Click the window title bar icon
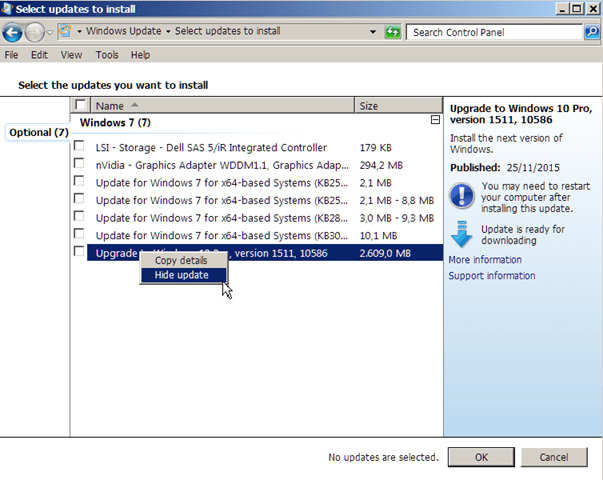603x480 pixels. (x=7, y=8)
